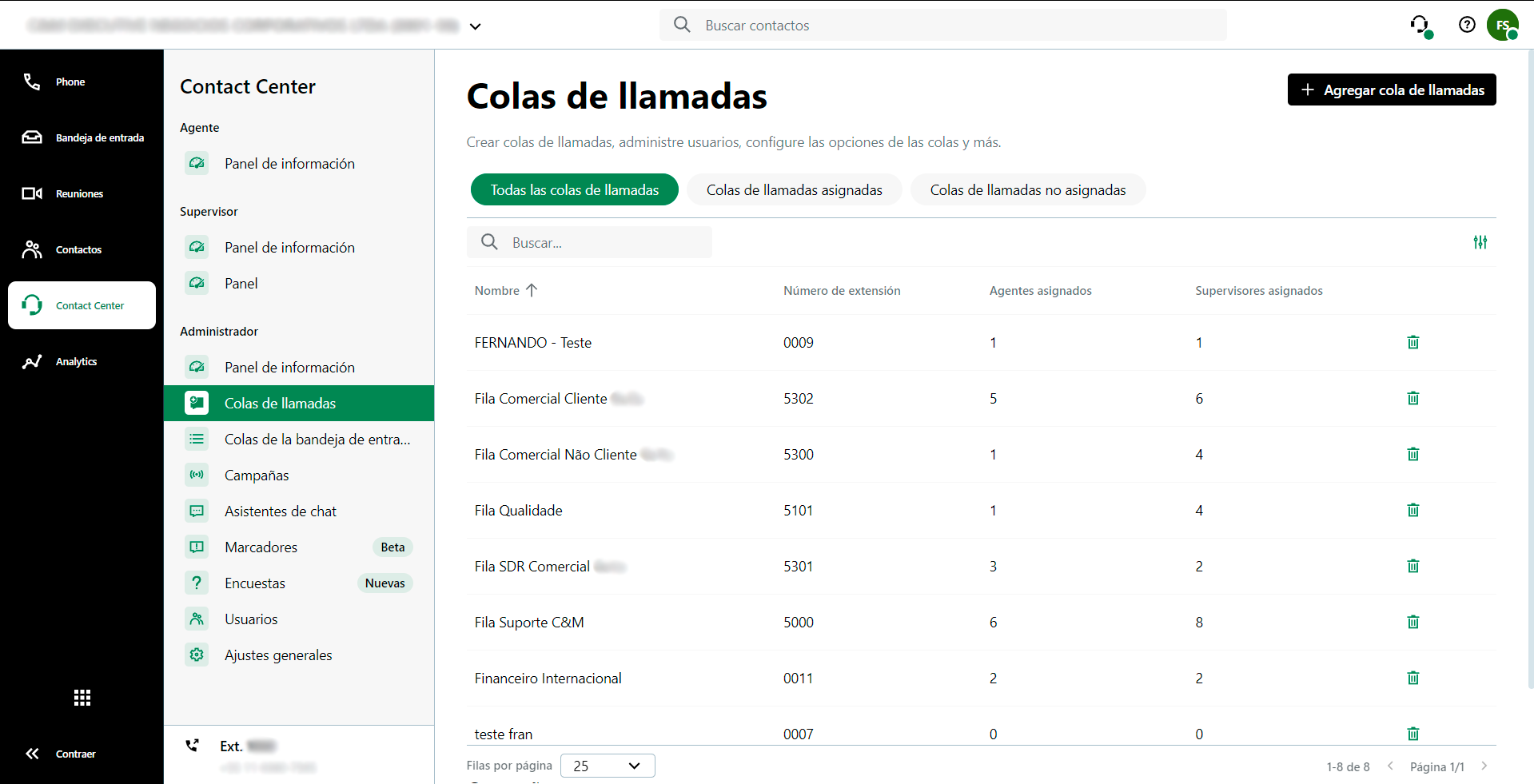Open the apps grid launcher icon
Image resolution: width=1534 pixels, height=784 pixels.
pos(82,698)
